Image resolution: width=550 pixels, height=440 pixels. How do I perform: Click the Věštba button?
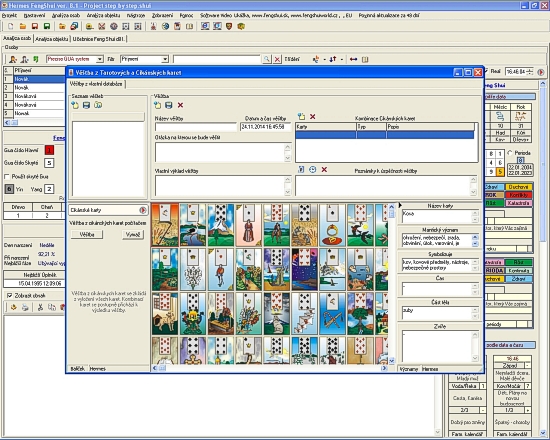(x=87, y=234)
